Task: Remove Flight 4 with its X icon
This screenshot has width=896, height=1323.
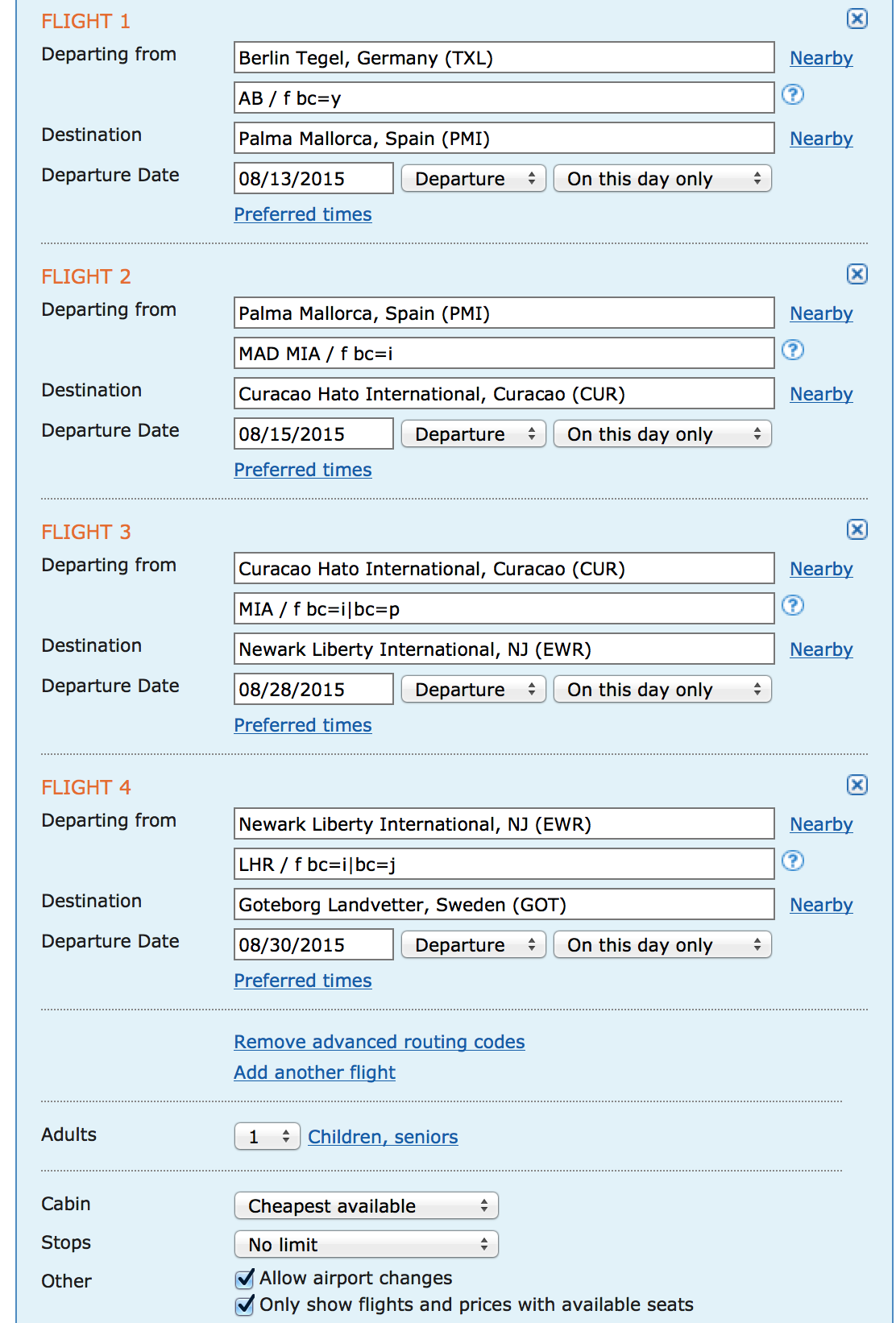Action: (x=857, y=786)
